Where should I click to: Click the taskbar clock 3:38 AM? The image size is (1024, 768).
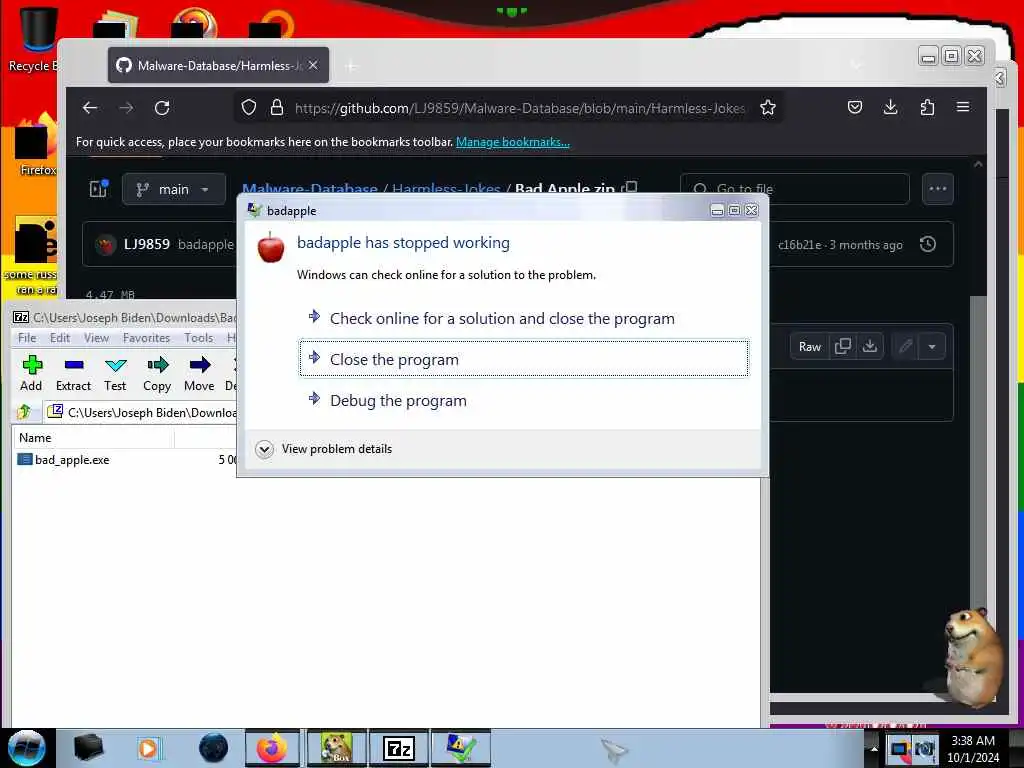point(973,749)
